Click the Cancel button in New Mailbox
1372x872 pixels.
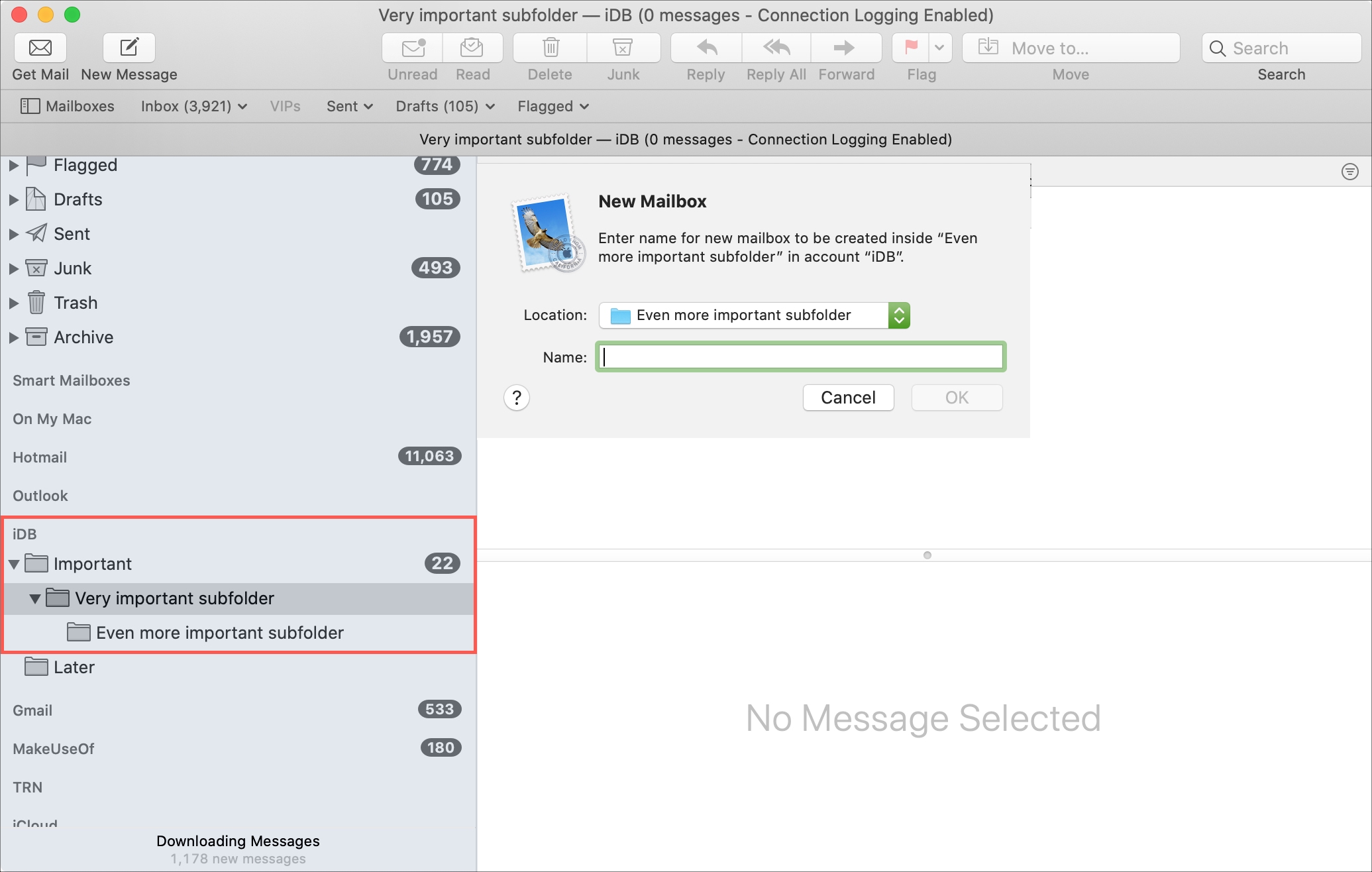pos(849,397)
